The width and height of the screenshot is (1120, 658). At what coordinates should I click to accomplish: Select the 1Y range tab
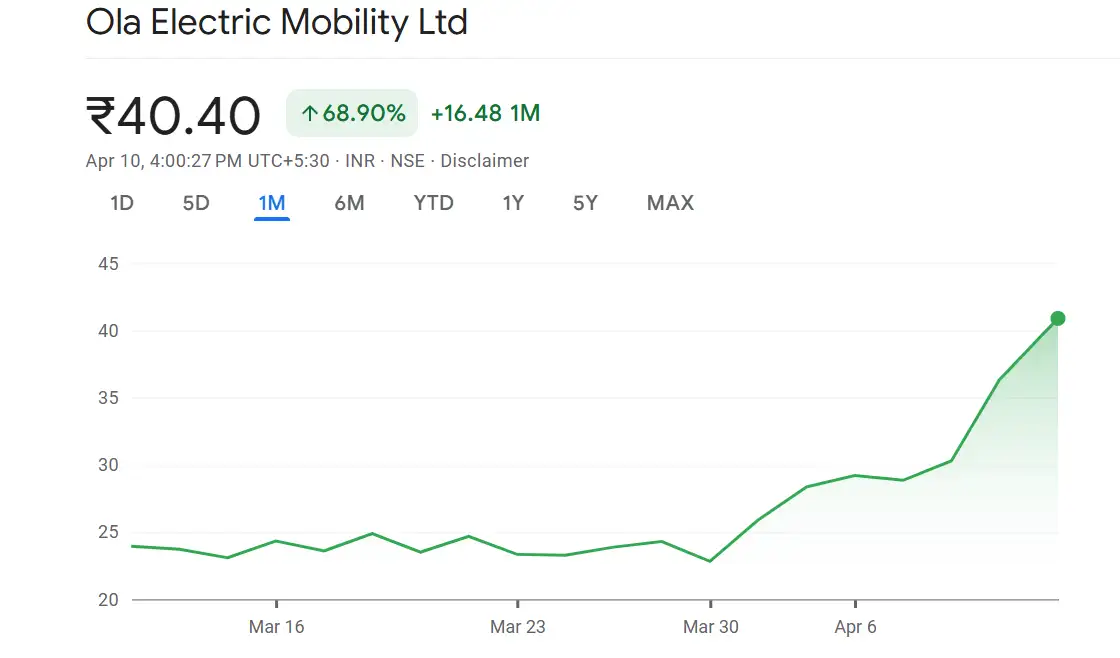coord(513,203)
